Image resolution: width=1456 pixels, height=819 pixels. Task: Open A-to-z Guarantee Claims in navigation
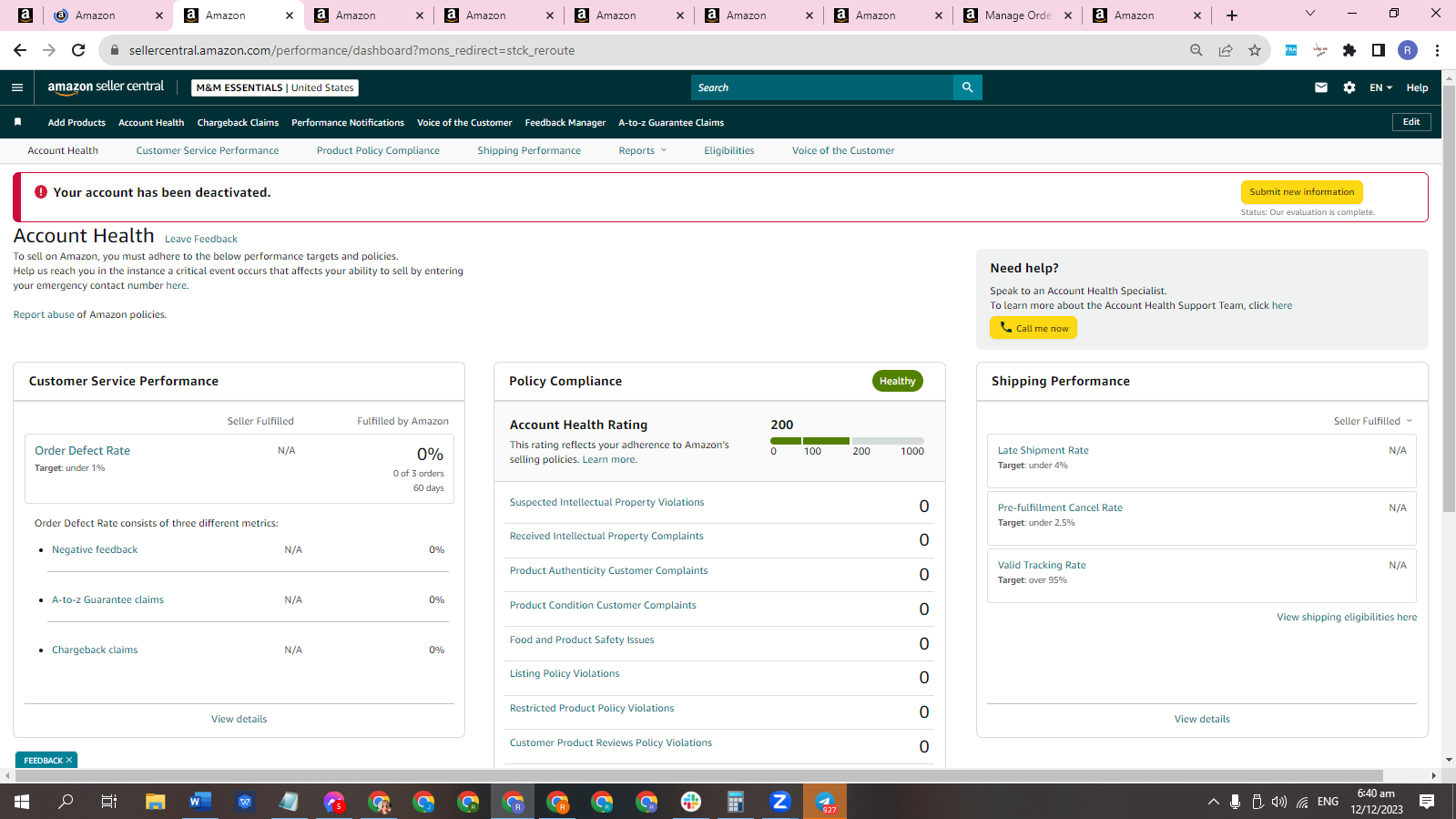click(671, 122)
